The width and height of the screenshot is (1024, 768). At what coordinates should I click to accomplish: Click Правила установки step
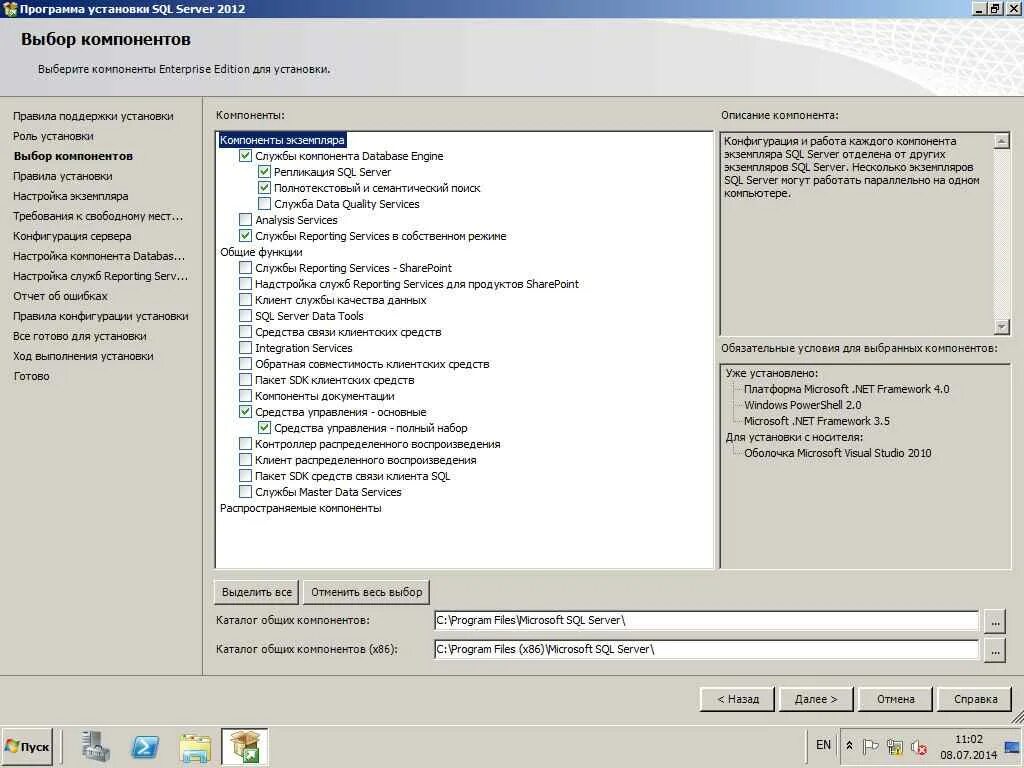coord(63,176)
